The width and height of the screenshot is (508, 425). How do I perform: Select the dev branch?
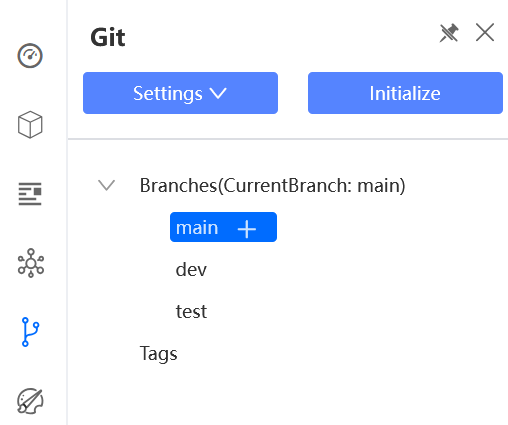point(191,269)
